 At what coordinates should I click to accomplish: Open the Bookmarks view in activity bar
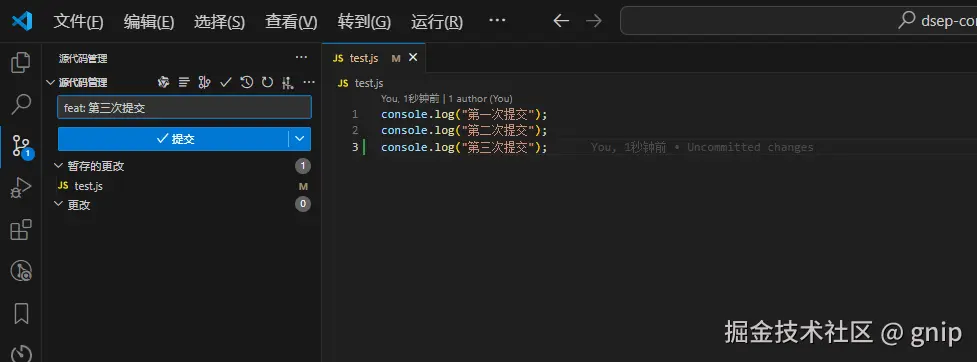click(x=21, y=313)
